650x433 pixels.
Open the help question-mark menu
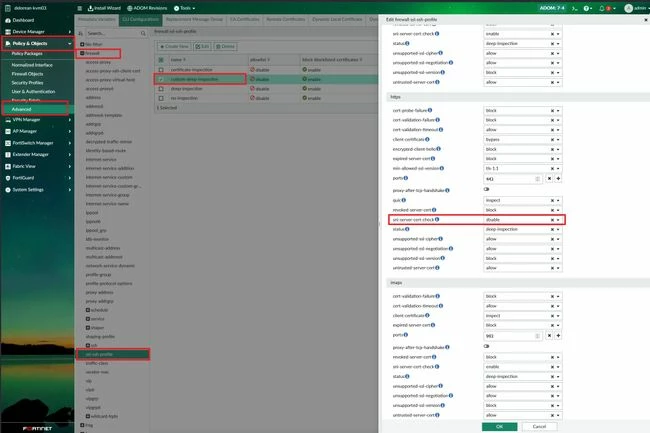(x=587, y=8)
